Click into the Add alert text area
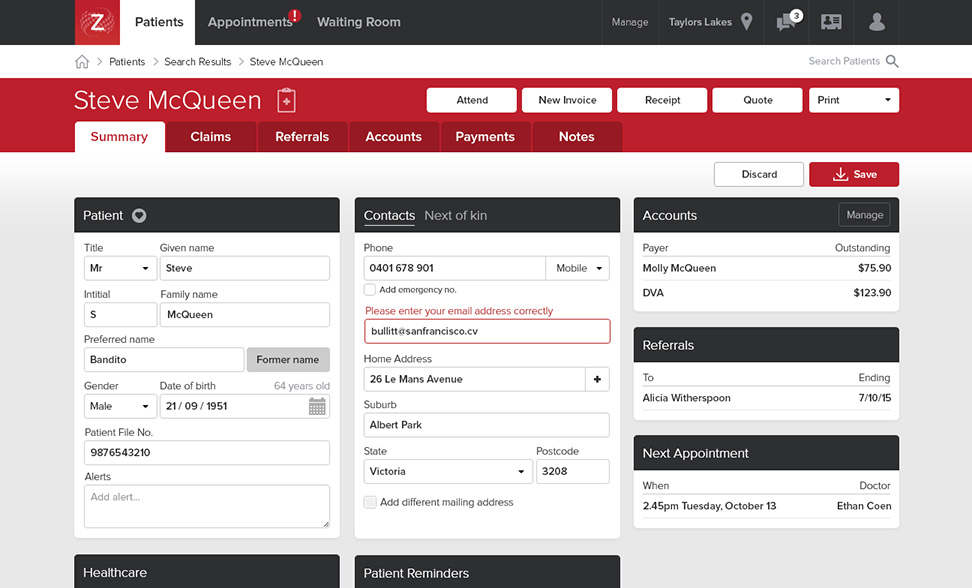The height and width of the screenshot is (588, 972). click(x=206, y=506)
